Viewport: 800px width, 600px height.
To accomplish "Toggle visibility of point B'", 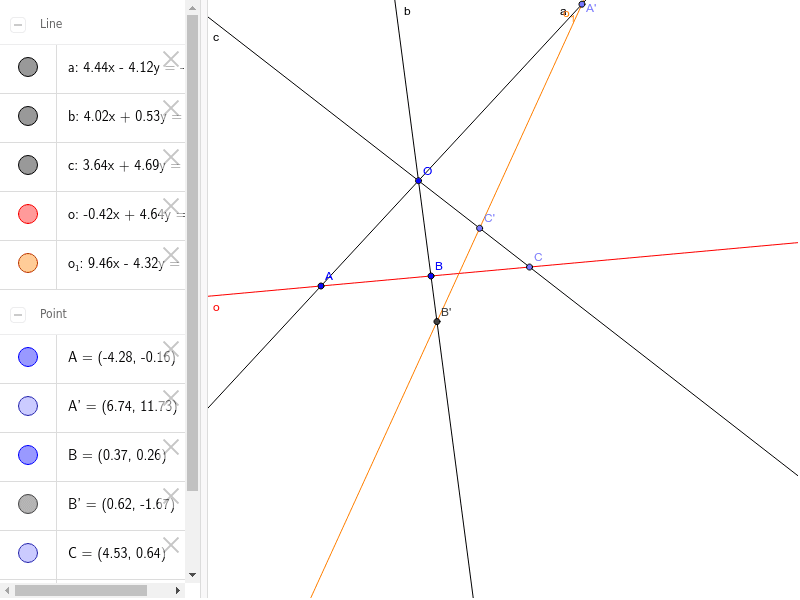I will [28, 504].
